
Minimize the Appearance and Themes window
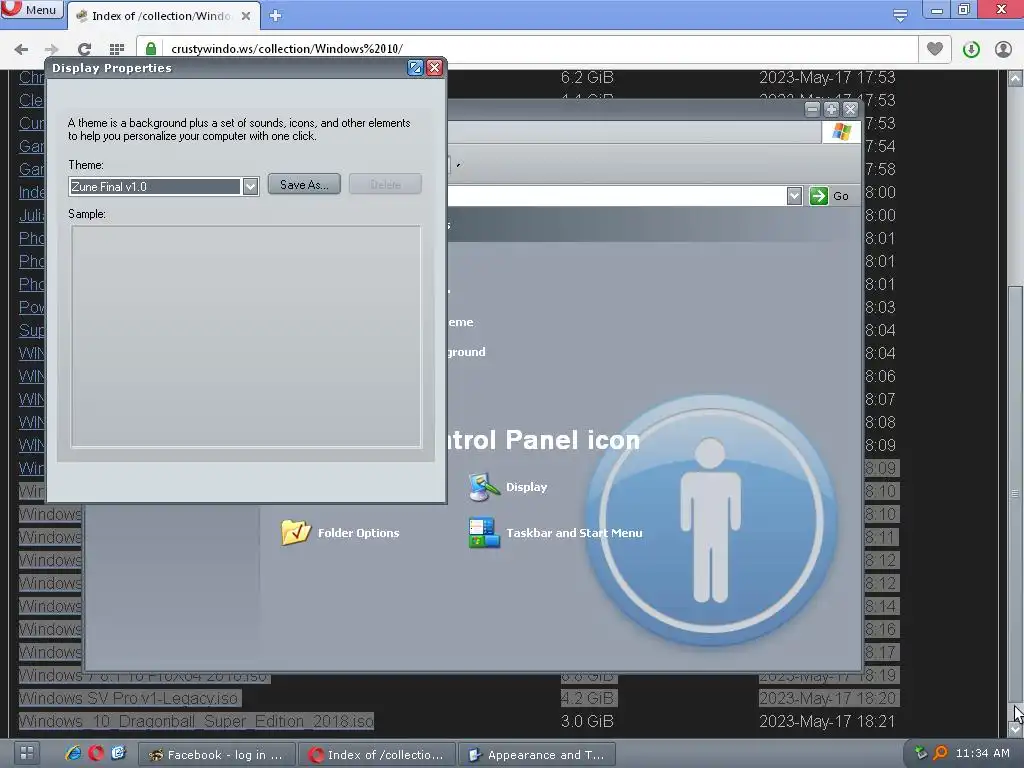[x=812, y=109]
